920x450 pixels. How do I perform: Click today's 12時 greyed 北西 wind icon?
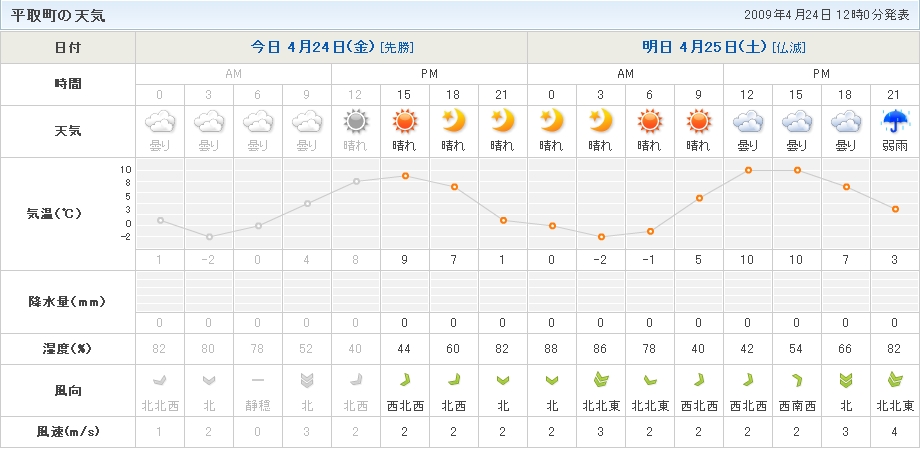[x=356, y=380]
